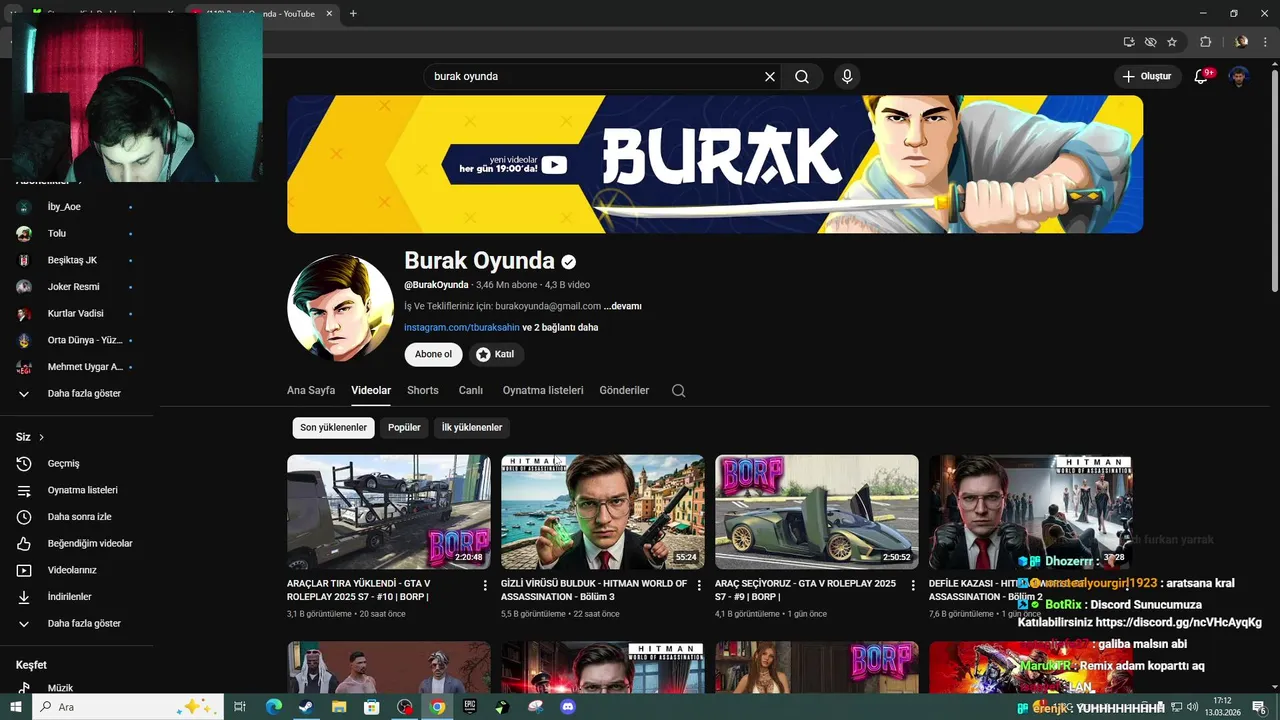
Task: Click the Windows taskbar Ara search box
Action: point(128,707)
